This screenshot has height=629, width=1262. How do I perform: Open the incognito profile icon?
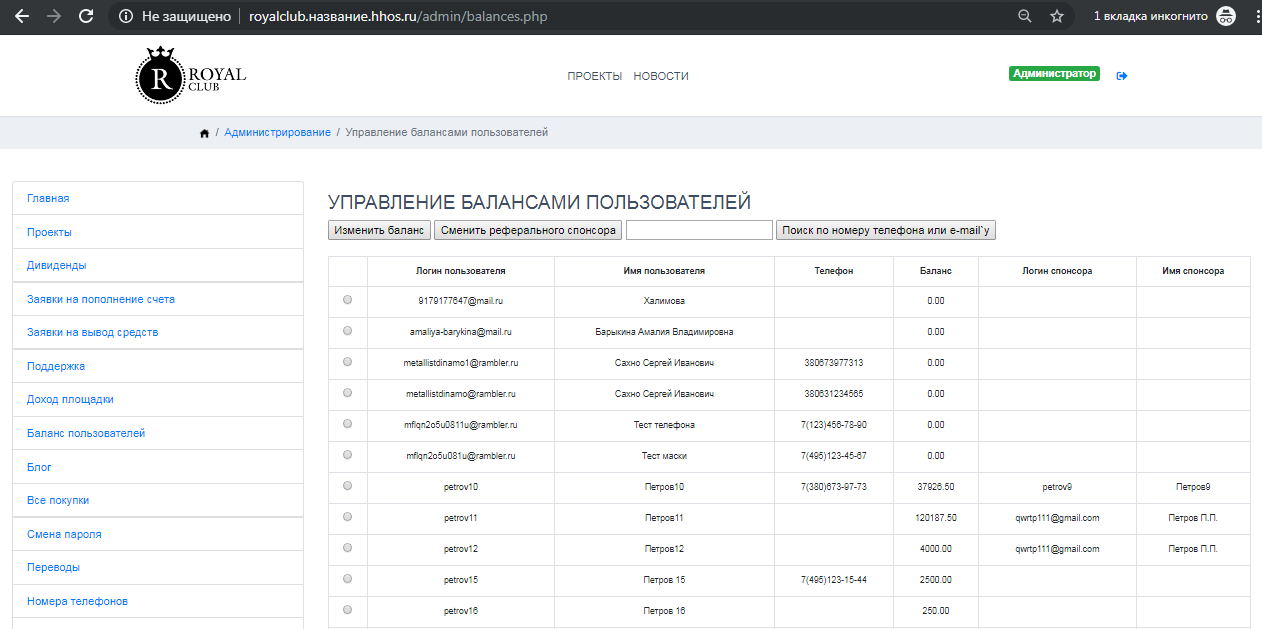(1226, 16)
